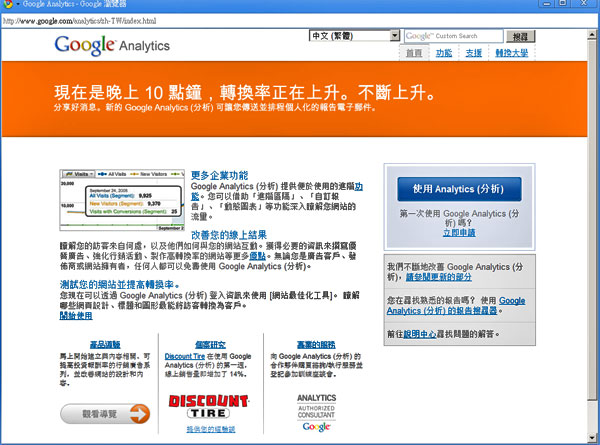
Task: Click the 觀看導覽 button with orange arrow
Action: coord(105,414)
